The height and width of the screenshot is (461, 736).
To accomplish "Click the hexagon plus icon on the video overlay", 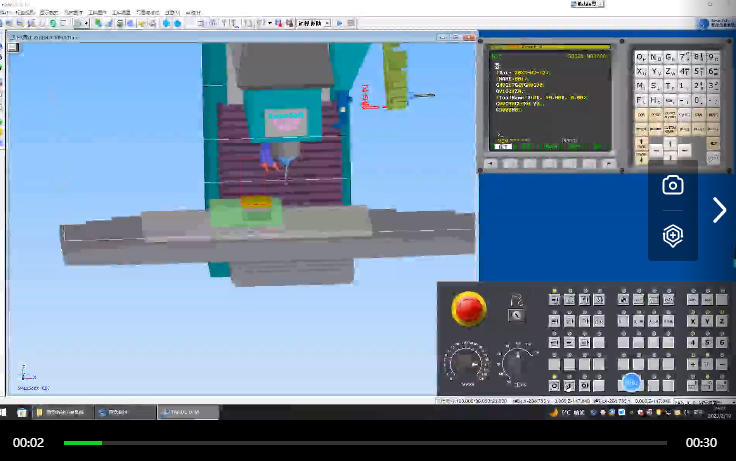I will 673,236.
